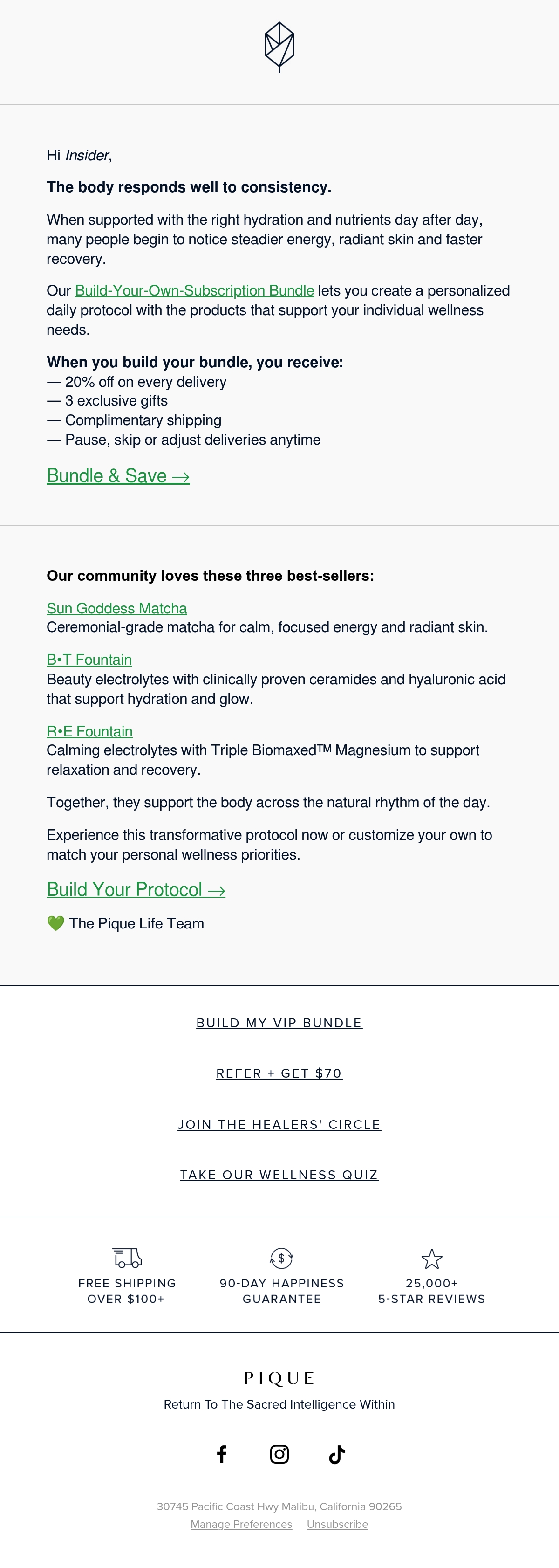This screenshot has height=1568, width=559.
Task: Follow the Bundle & Save link
Action: pos(118,475)
